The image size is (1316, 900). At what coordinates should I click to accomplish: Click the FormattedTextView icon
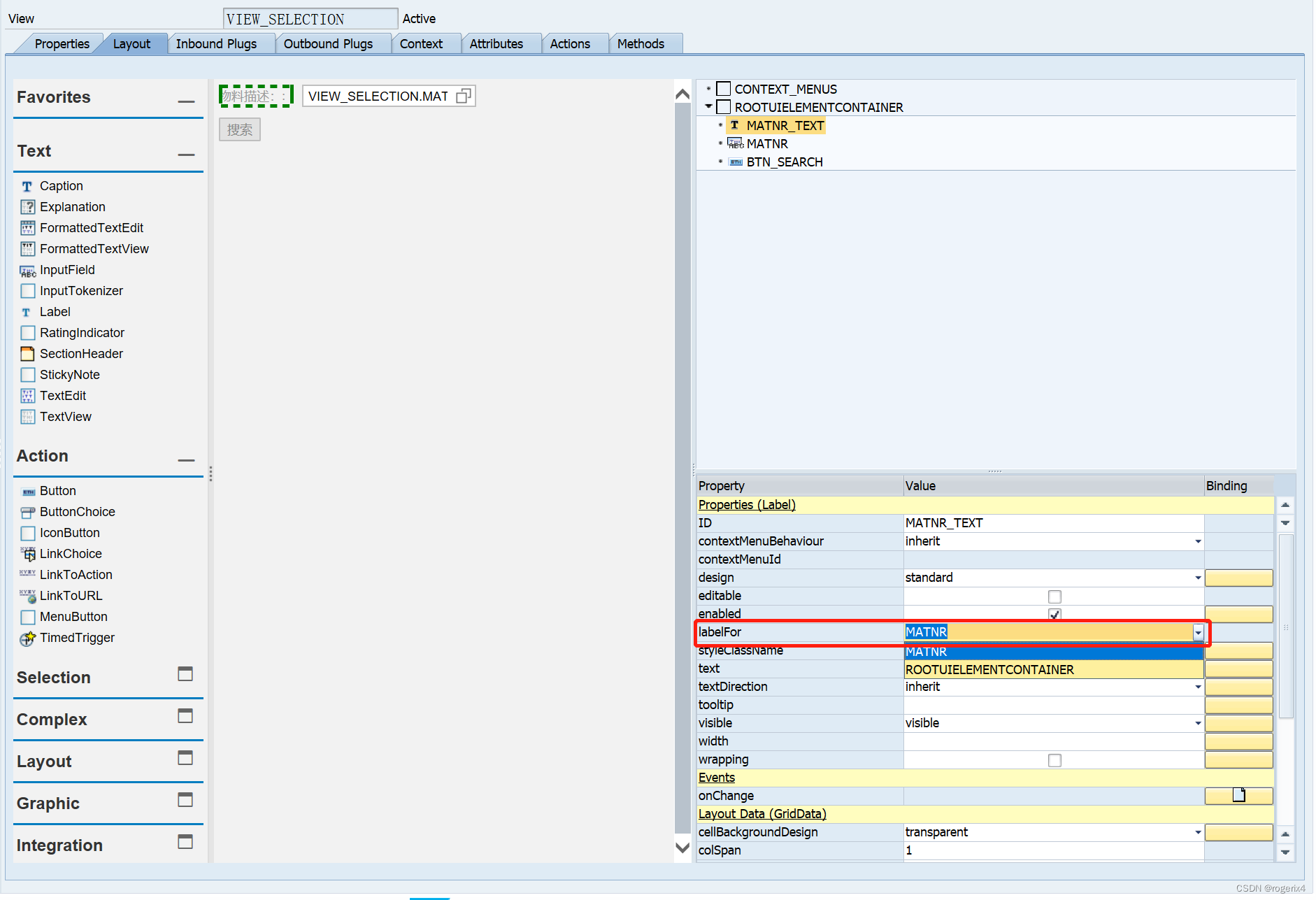(27, 249)
